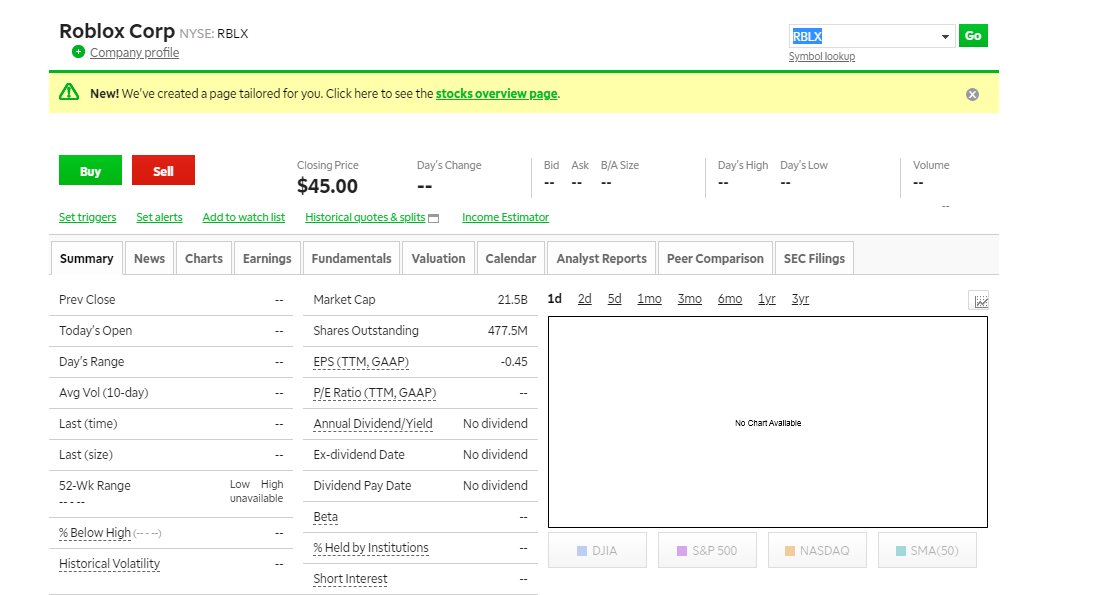1094x595 pixels.
Task: Toggle the NASDAQ chart comparison
Action: [817, 550]
